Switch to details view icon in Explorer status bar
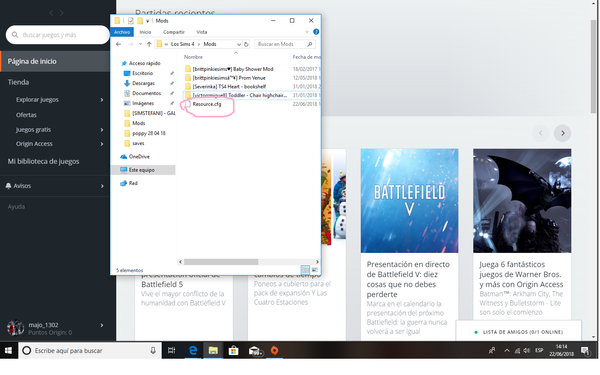 (305, 270)
